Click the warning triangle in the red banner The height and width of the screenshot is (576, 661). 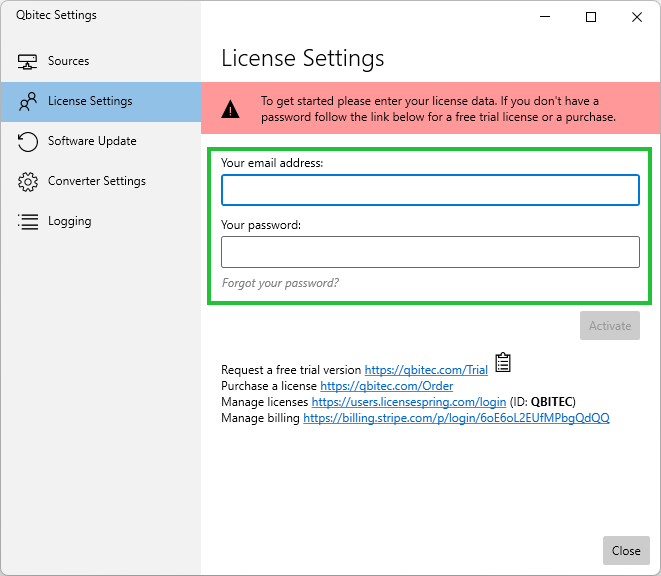pos(231,109)
